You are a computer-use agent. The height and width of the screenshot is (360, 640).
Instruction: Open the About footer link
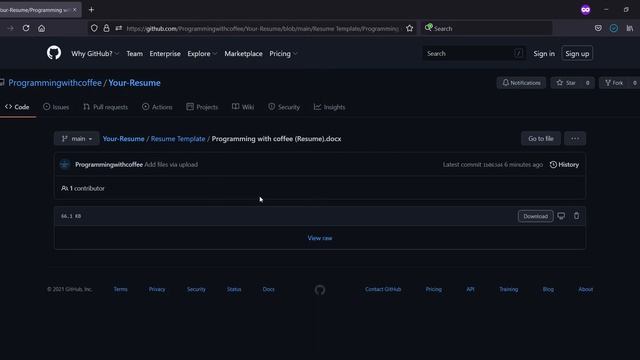pyautogui.click(x=585, y=289)
